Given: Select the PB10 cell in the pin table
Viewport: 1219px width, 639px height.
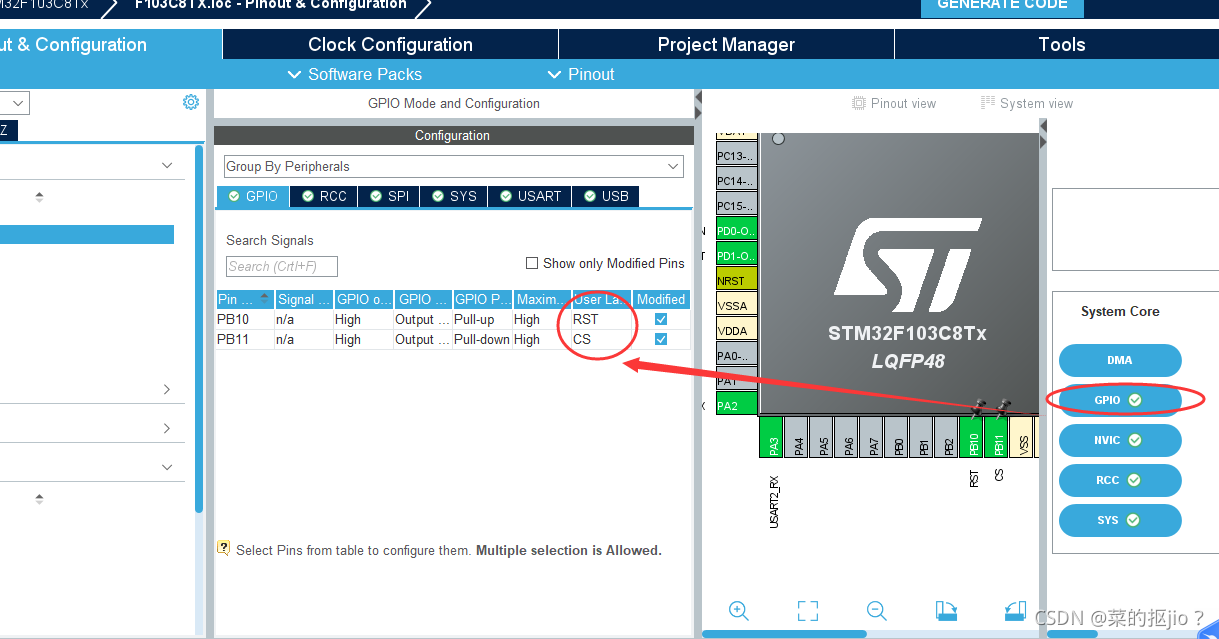Looking at the screenshot, I should click(x=245, y=319).
